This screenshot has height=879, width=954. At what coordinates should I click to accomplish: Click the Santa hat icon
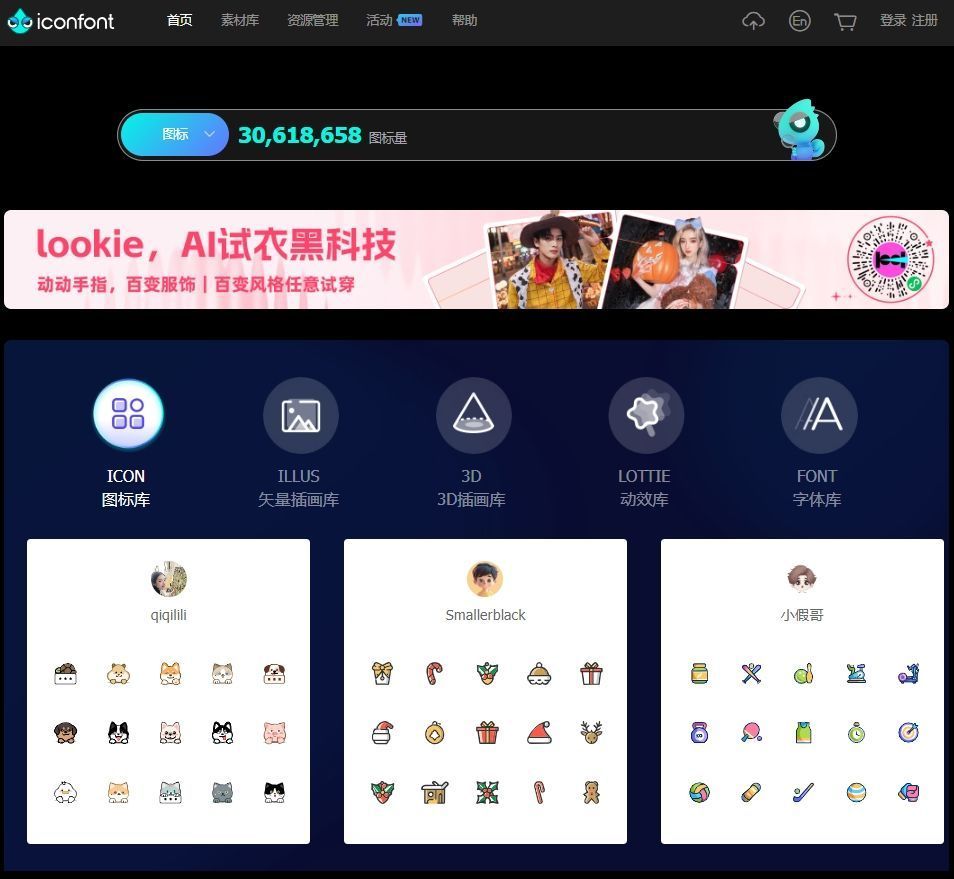click(x=539, y=733)
